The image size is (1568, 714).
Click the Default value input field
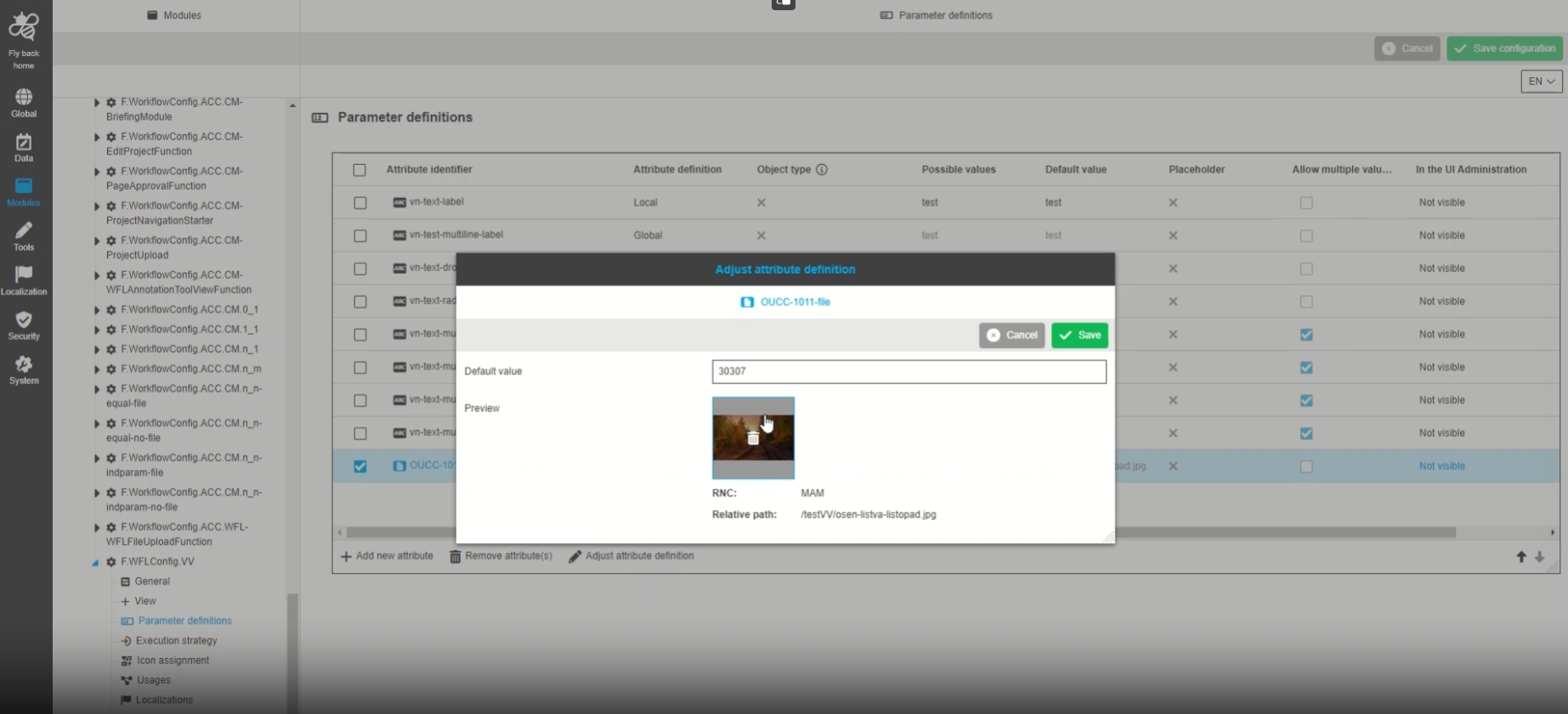click(x=909, y=371)
